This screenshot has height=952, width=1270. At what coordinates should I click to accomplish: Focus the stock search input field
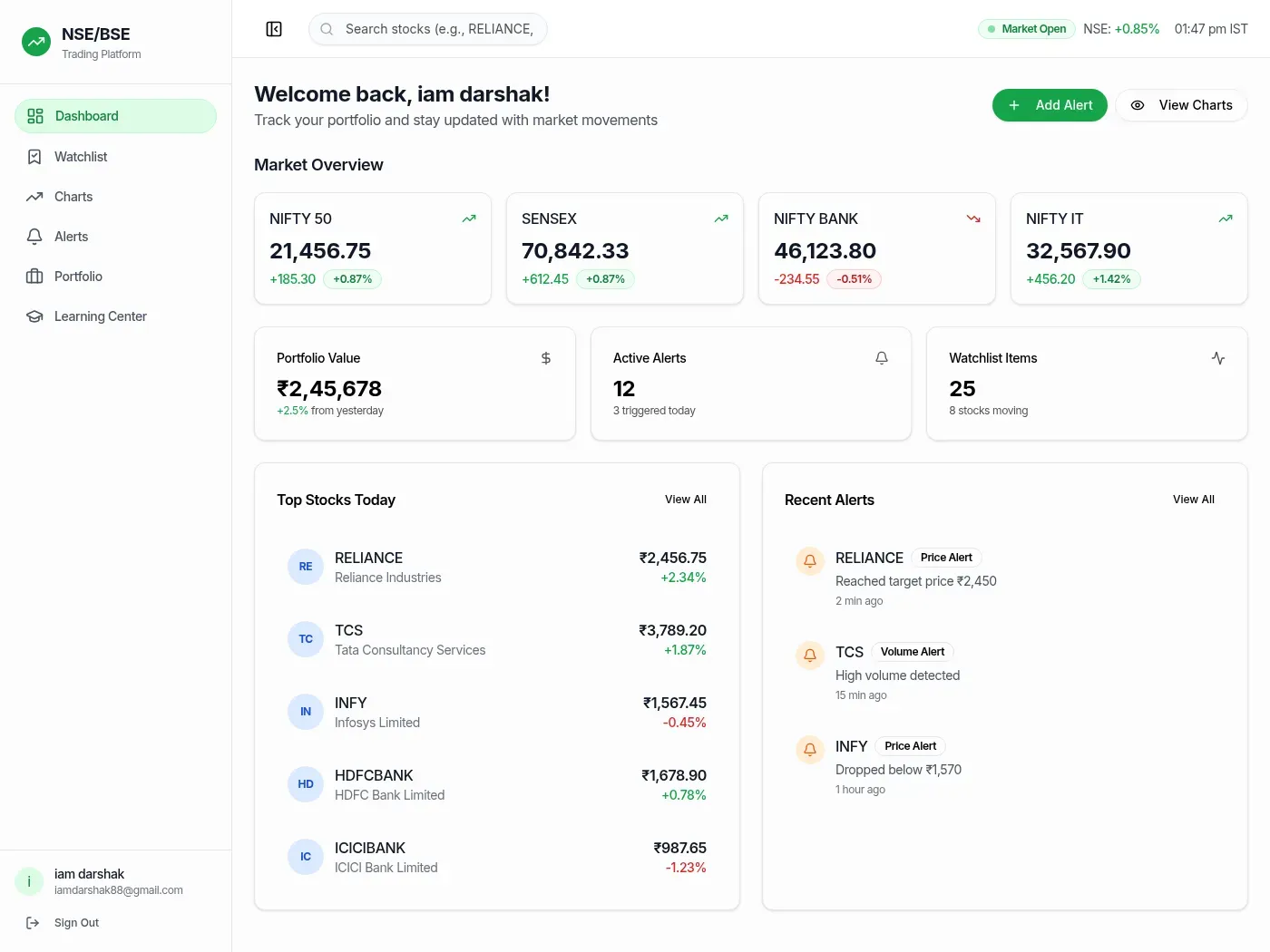point(428,29)
